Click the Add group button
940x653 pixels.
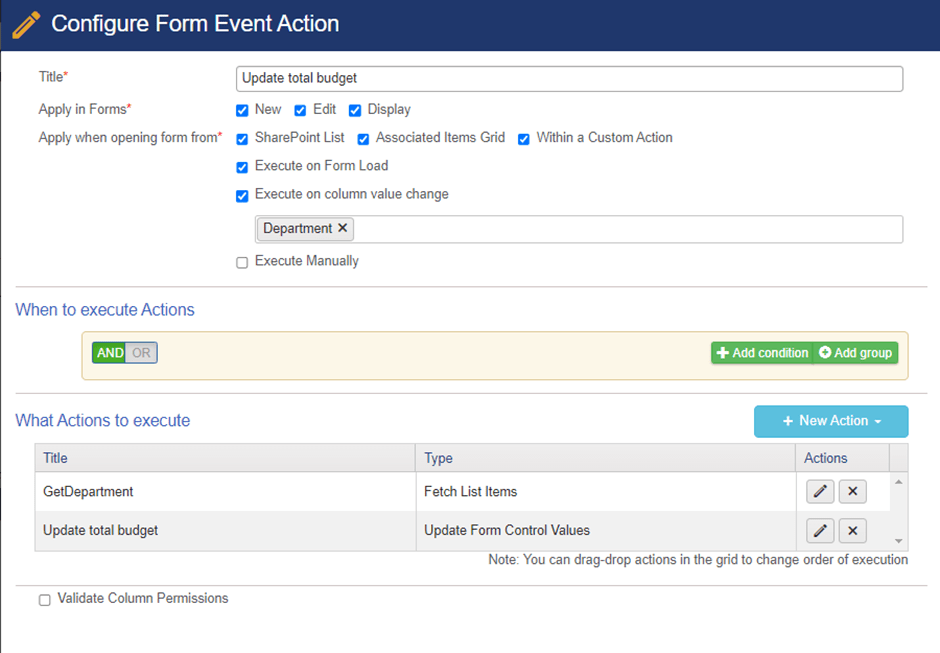[x=855, y=353]
